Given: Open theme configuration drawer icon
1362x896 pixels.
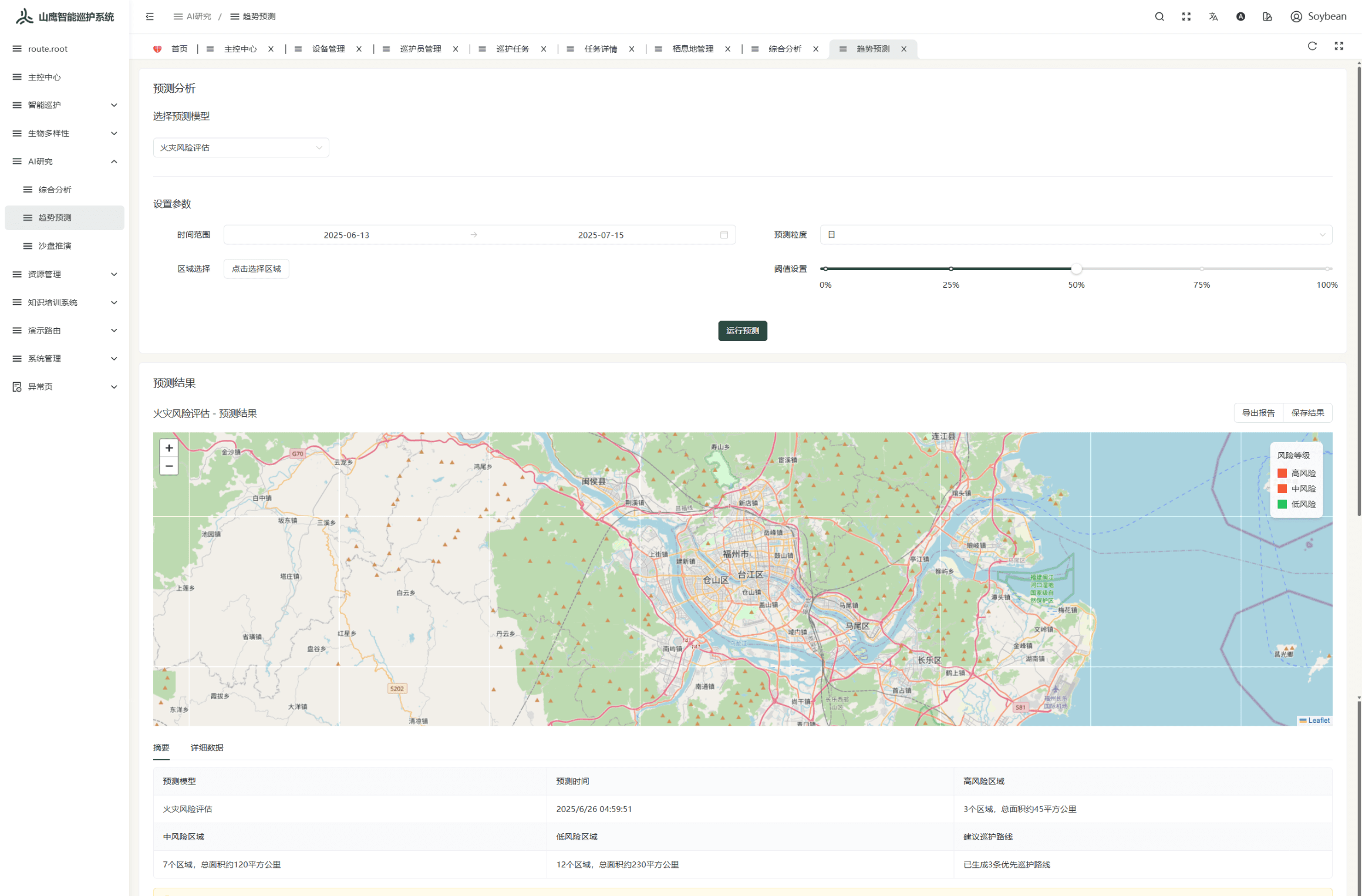Looking at the screenshot, I should coord(1267,16).
